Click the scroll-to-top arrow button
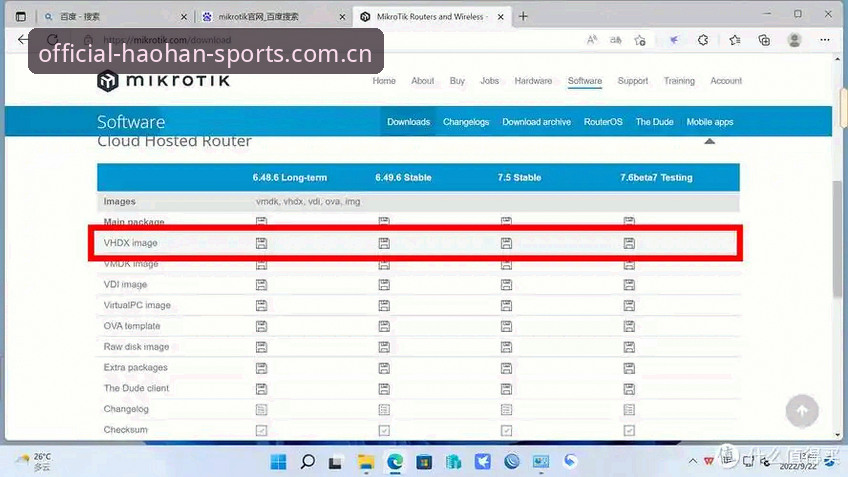848x477 pixels. (x=802, y=411)
